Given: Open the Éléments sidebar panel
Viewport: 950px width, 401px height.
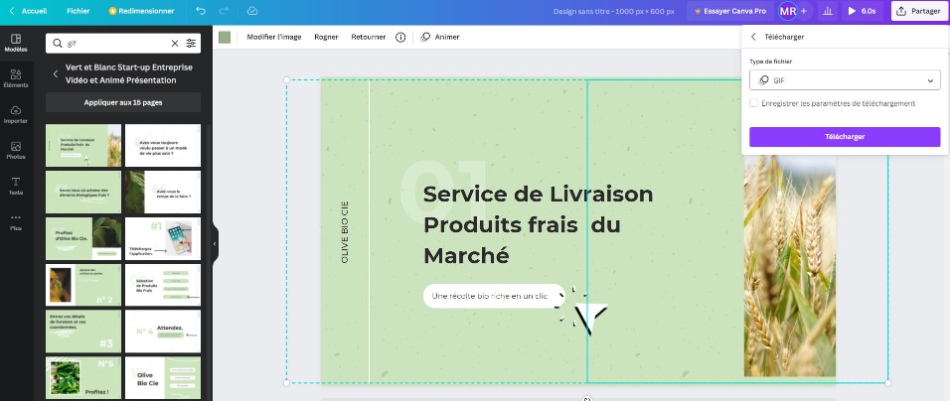Looking at the screenshot, I should (x=16, y=79).
